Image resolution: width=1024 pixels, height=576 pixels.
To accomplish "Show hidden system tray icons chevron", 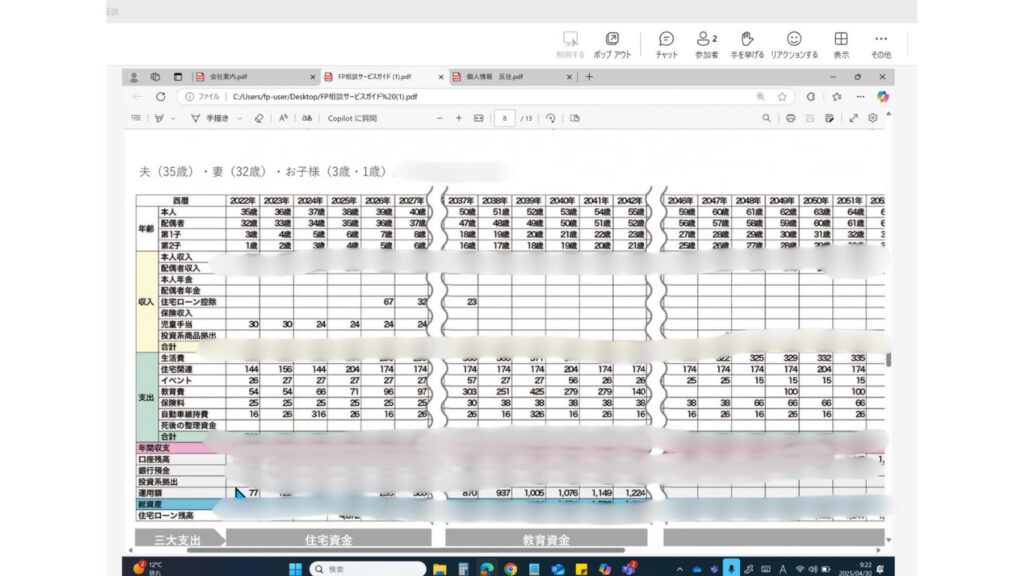I will 679,569.
